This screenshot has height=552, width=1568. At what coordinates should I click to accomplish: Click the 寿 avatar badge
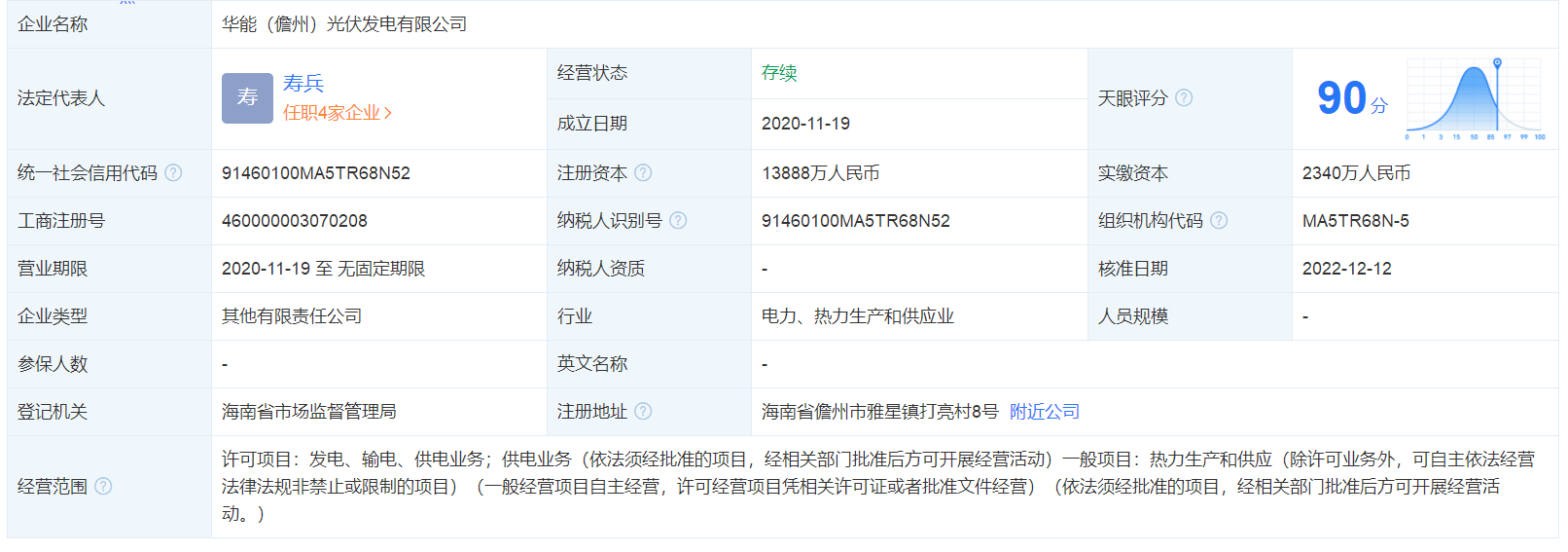(x=247, y=98)
